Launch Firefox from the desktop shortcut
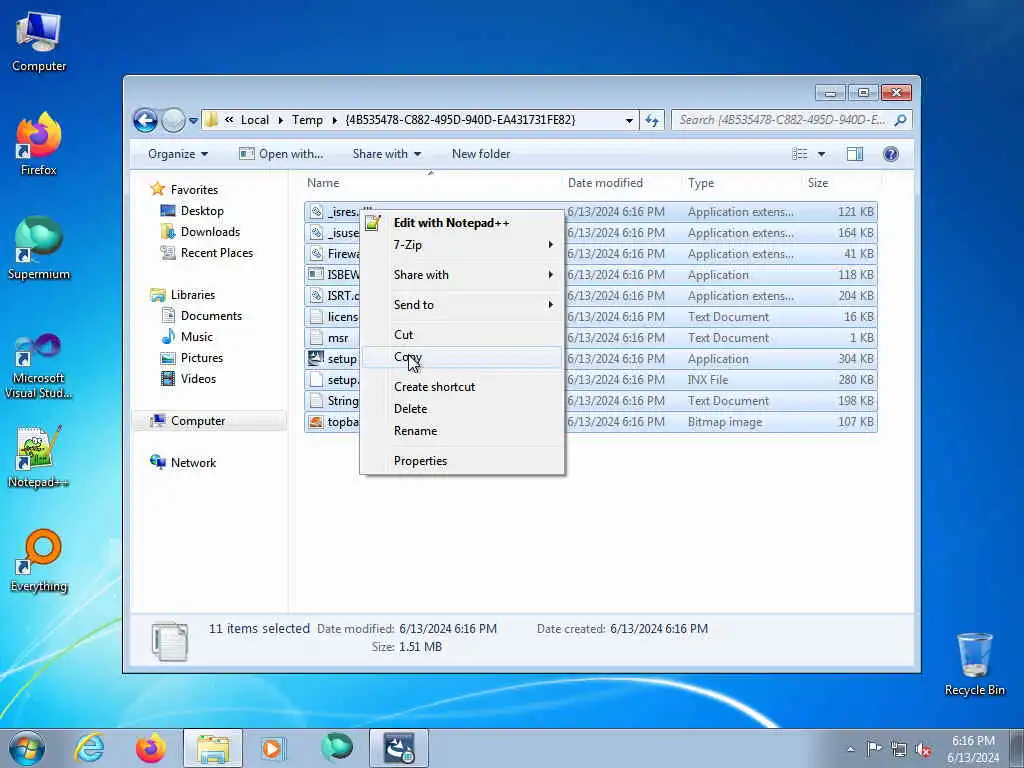Image resolution: width=1024 pixels, height=768 pixels. pos(39,144)
